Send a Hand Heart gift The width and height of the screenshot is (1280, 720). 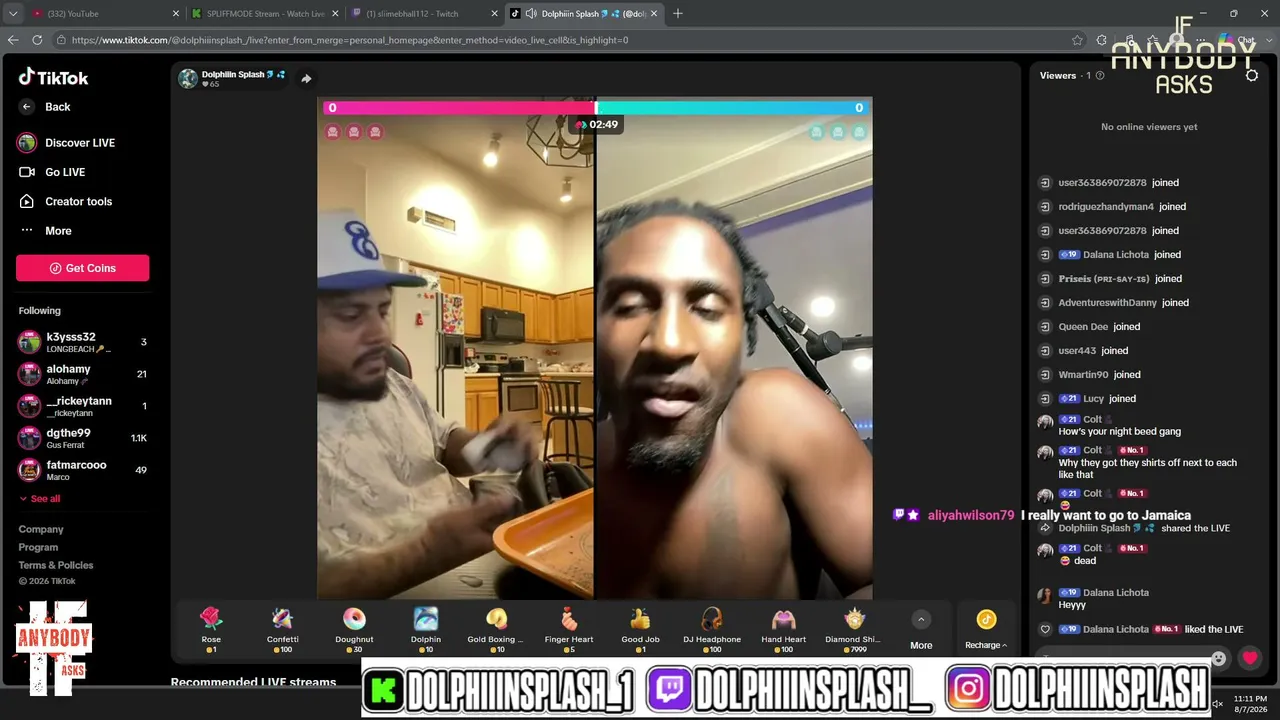(x=783, y=629)
